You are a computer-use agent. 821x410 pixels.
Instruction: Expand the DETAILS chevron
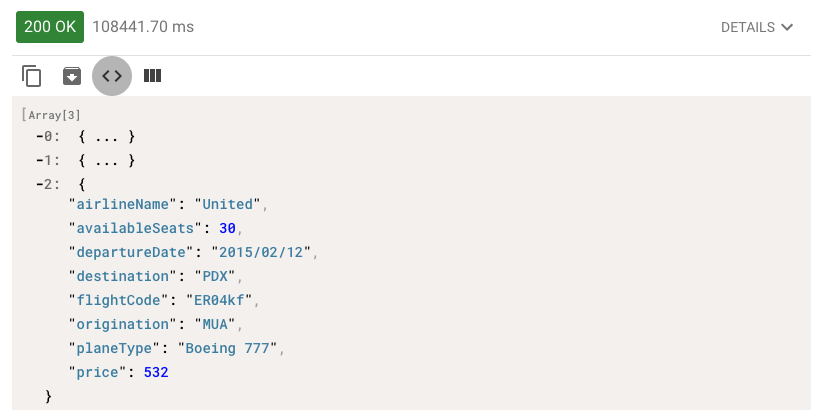coord(787,27)
